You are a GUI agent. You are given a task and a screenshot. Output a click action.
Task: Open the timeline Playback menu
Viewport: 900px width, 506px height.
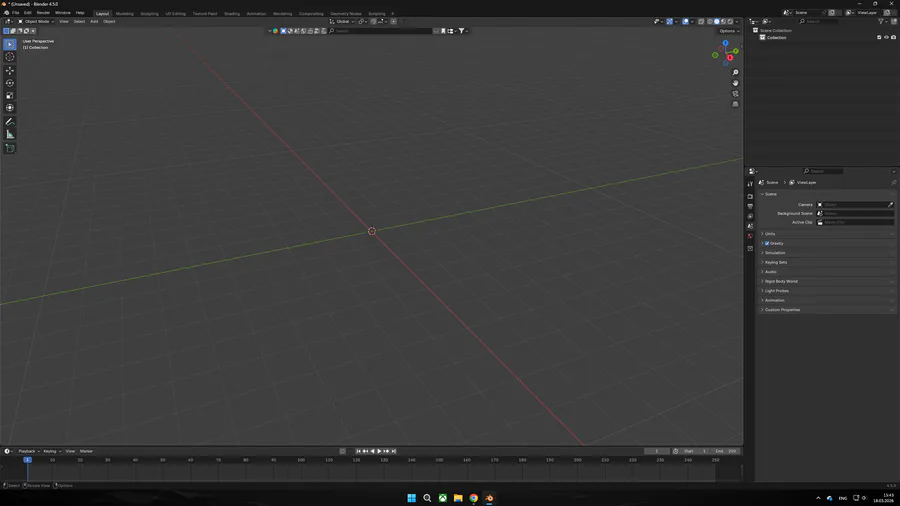29,451
